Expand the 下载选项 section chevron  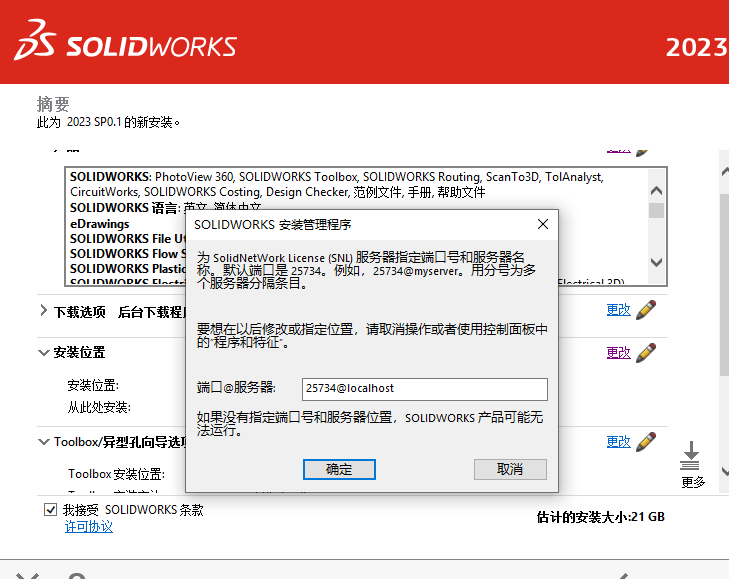43,311
